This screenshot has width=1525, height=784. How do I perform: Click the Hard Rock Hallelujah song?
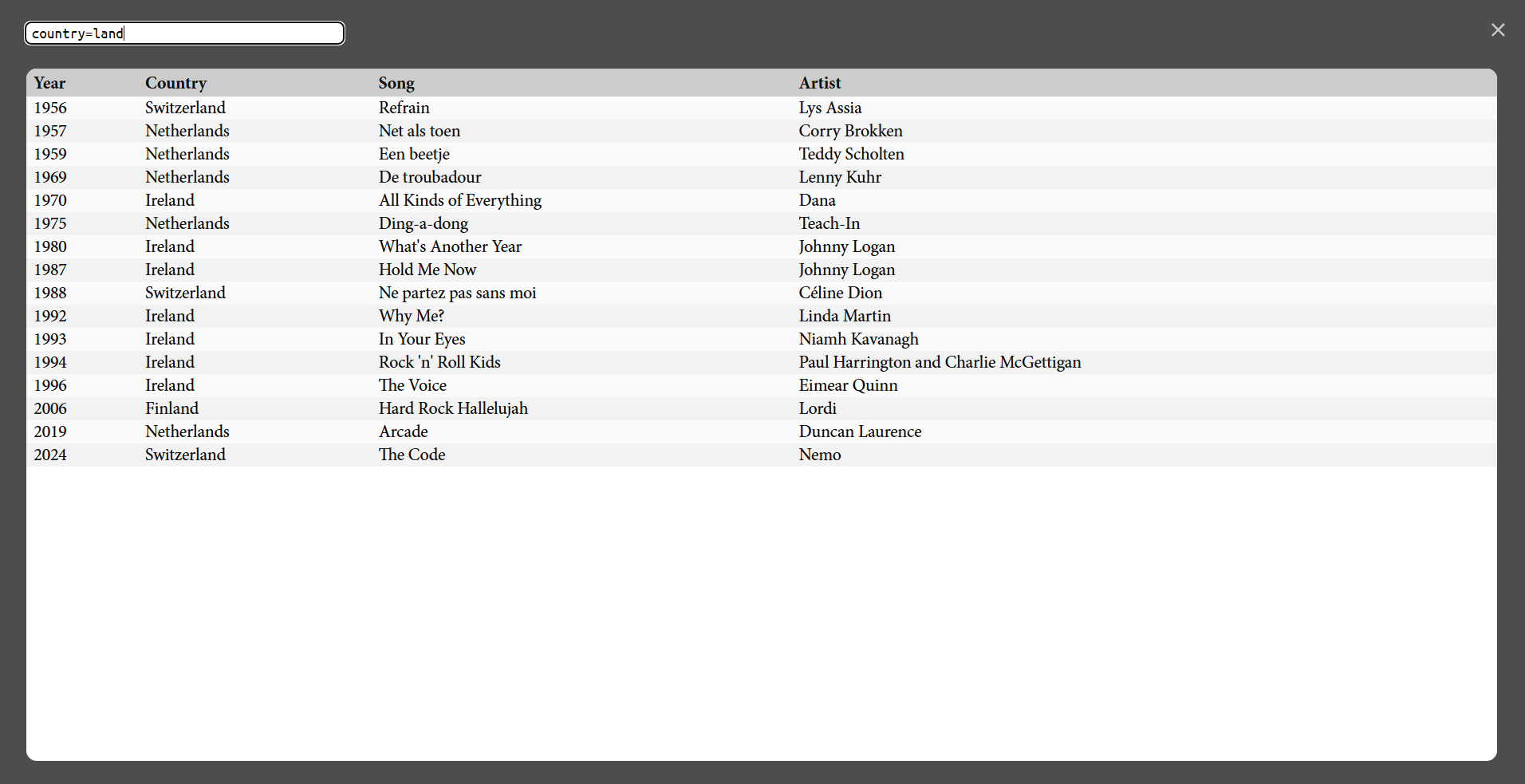452,408
